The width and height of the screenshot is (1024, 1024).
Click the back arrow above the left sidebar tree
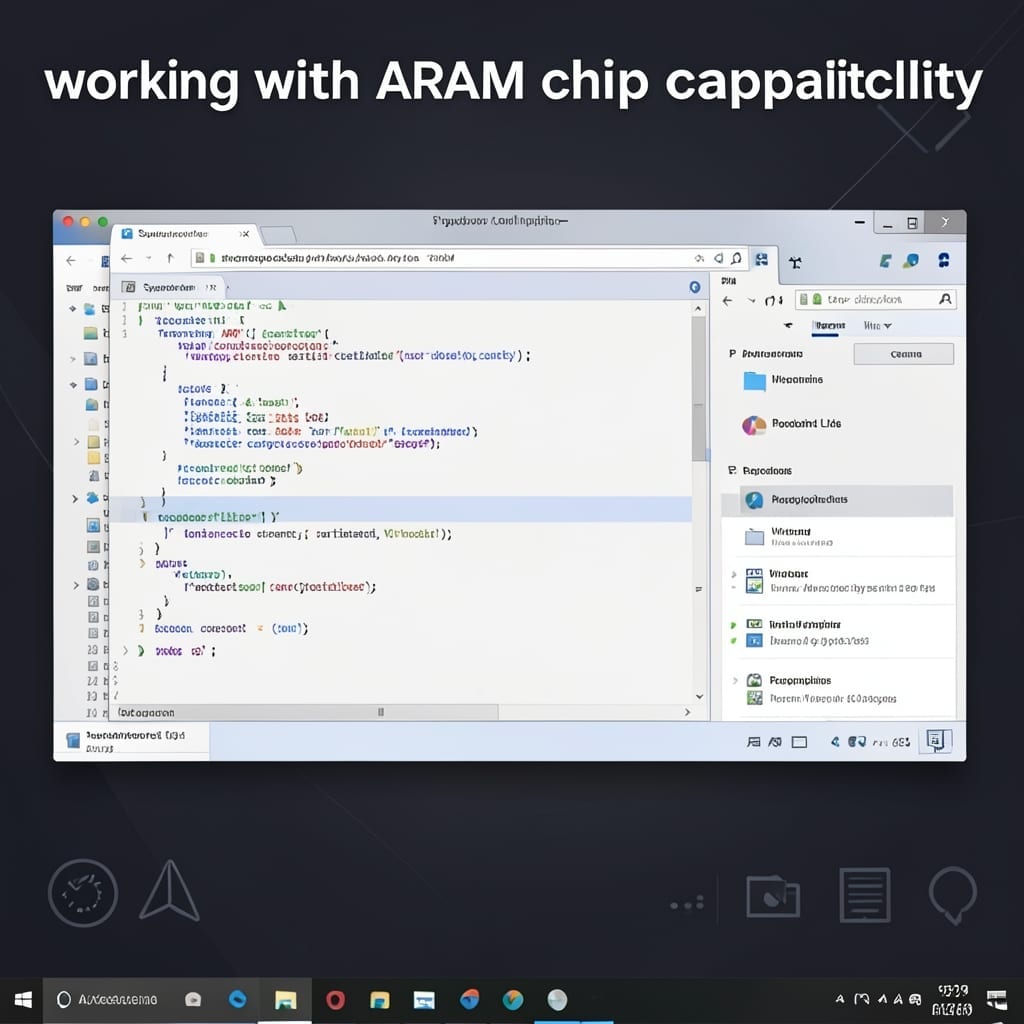pyautogui.click(x=71, y=261)
